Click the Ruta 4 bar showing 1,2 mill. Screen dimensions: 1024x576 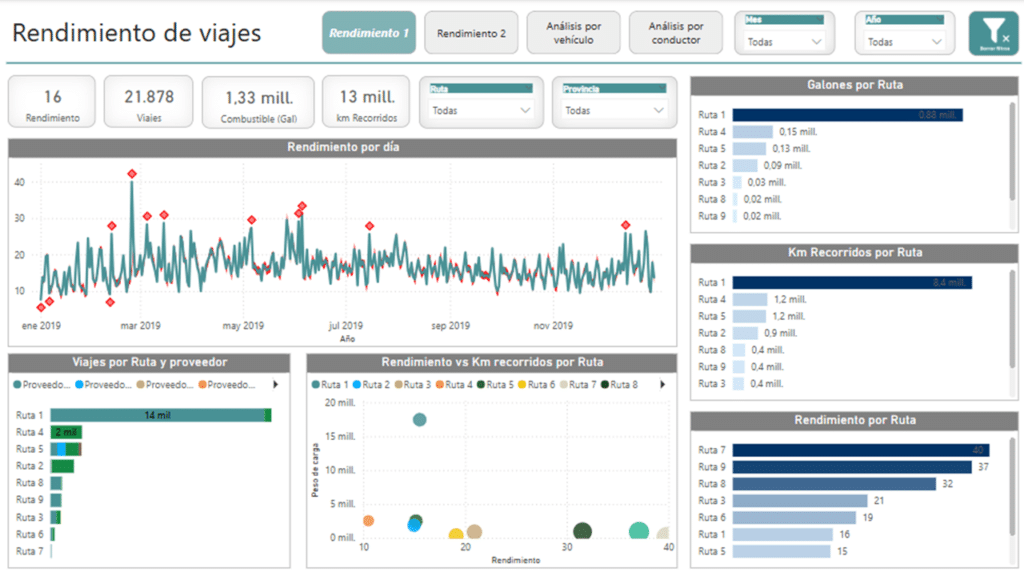click(x=750, y=300)
